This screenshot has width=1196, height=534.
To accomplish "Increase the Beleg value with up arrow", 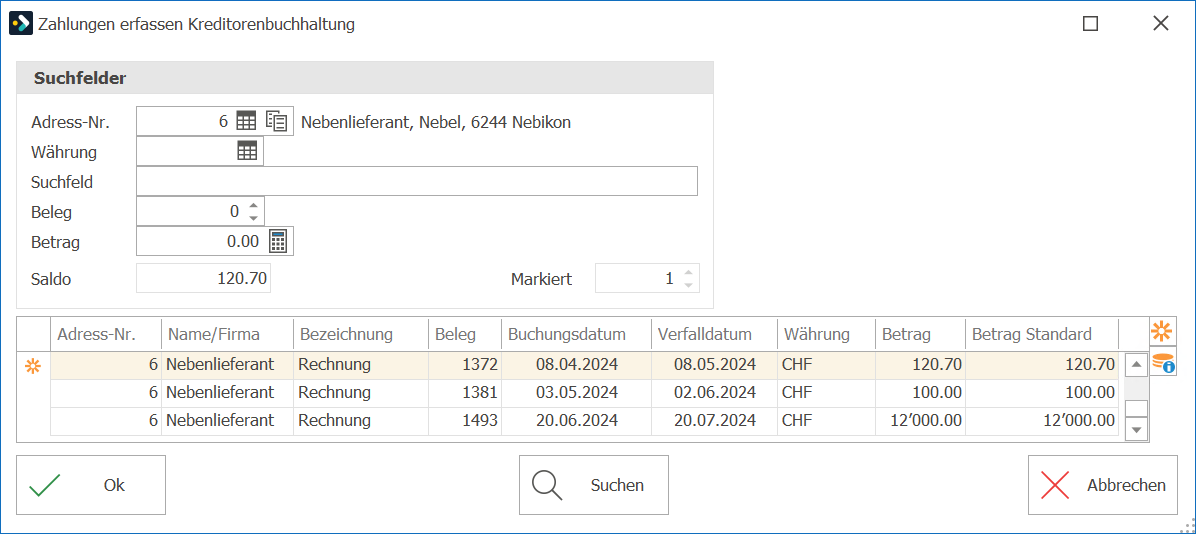I will 254,204.
